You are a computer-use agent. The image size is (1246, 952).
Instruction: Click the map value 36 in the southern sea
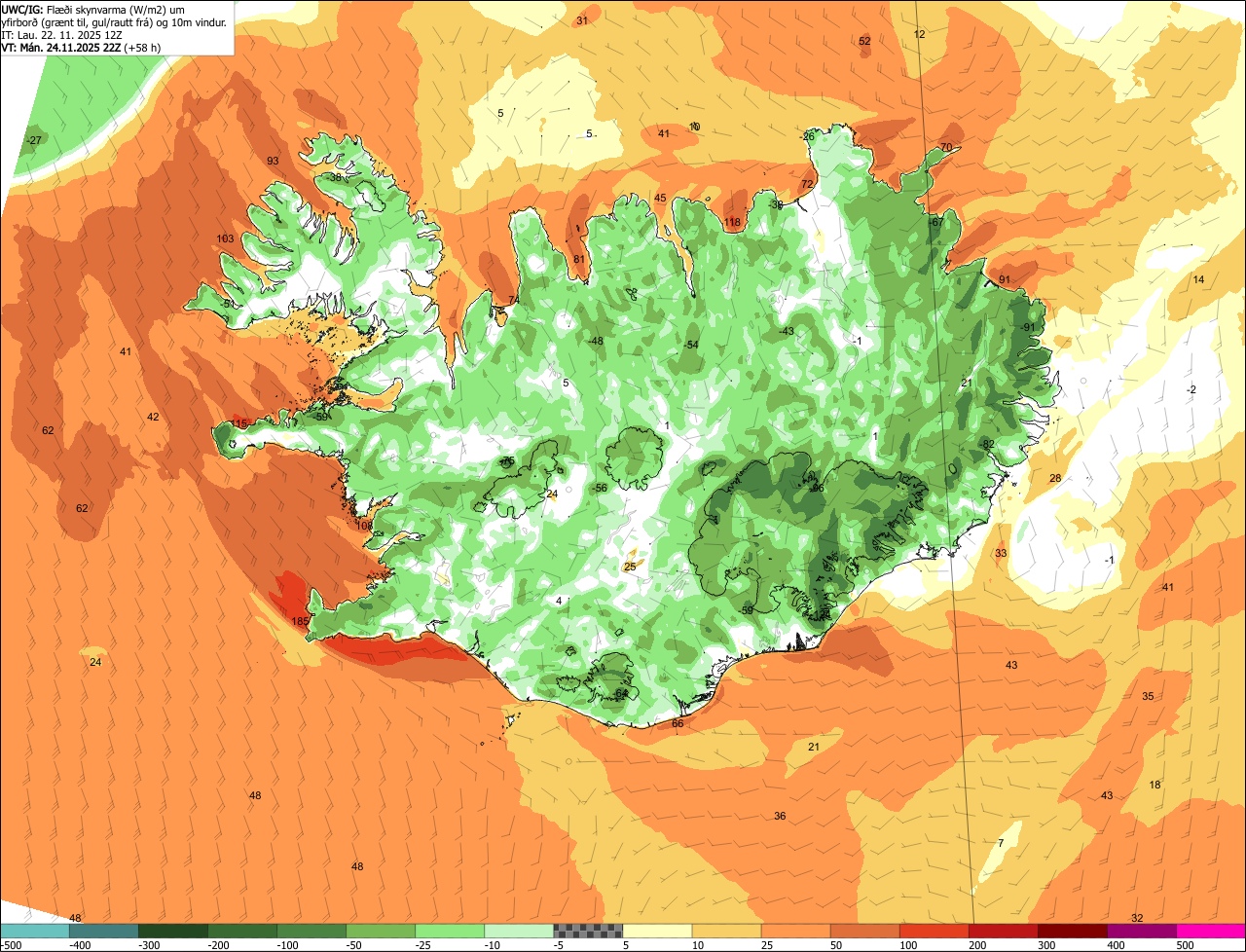point(780,816)
